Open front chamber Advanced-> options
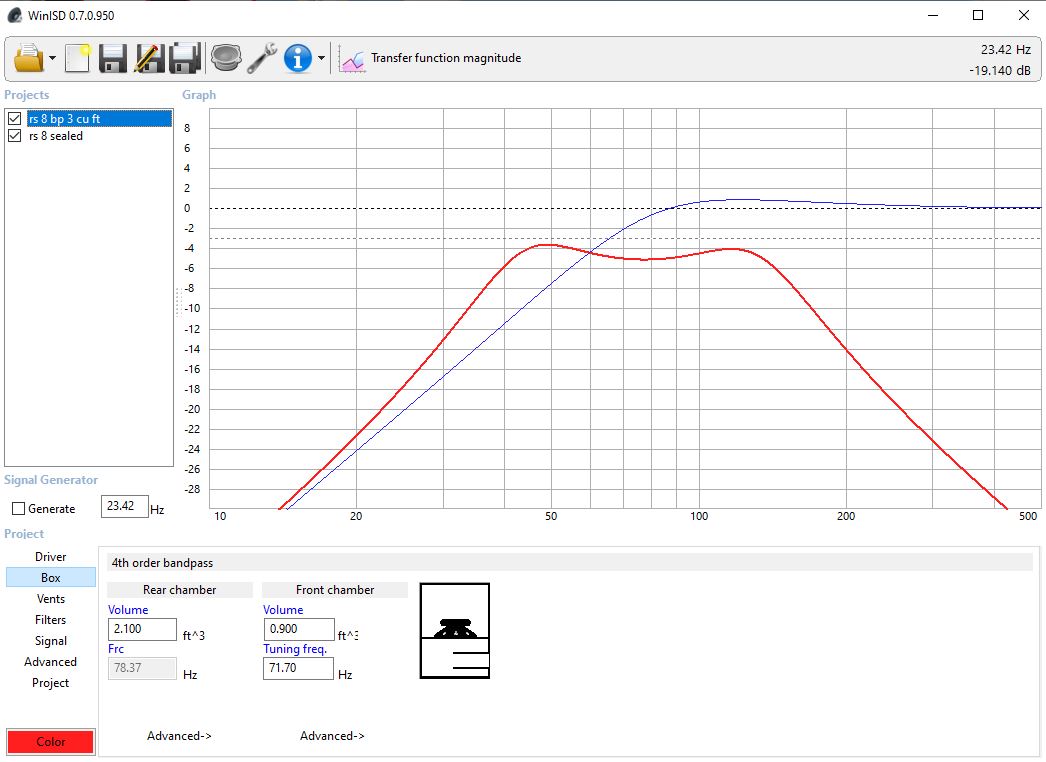 click(332, 736)
